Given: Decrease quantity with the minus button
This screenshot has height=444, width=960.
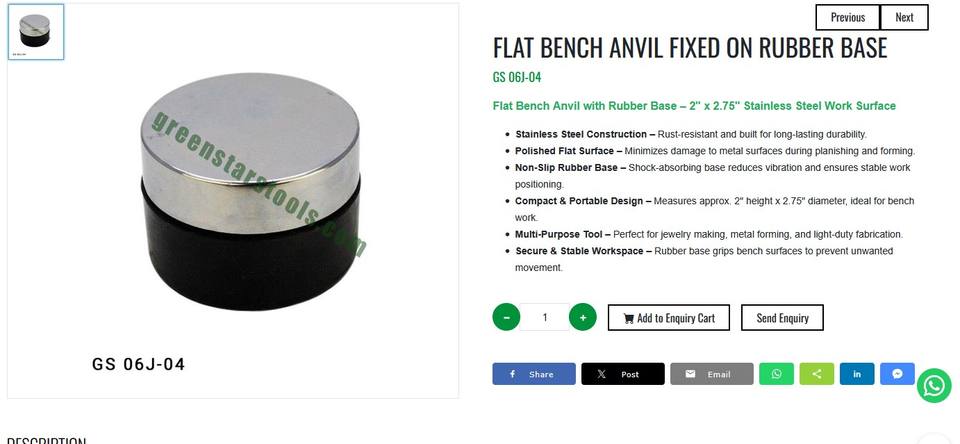Looking at the screenshot, I should pyautogui.click(x=506, y=317).
